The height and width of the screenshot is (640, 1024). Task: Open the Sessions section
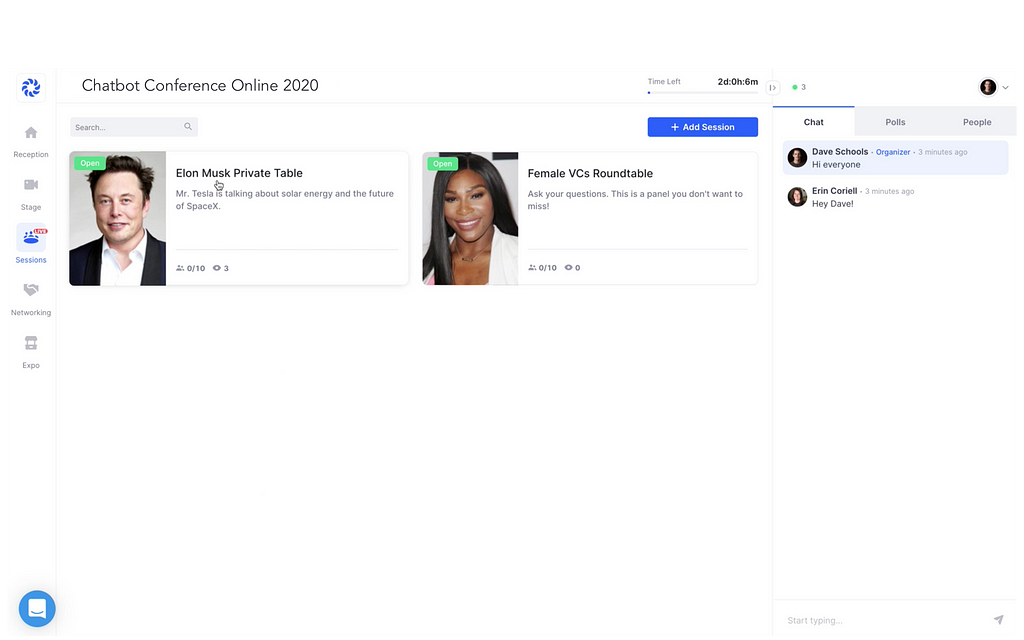31,244
